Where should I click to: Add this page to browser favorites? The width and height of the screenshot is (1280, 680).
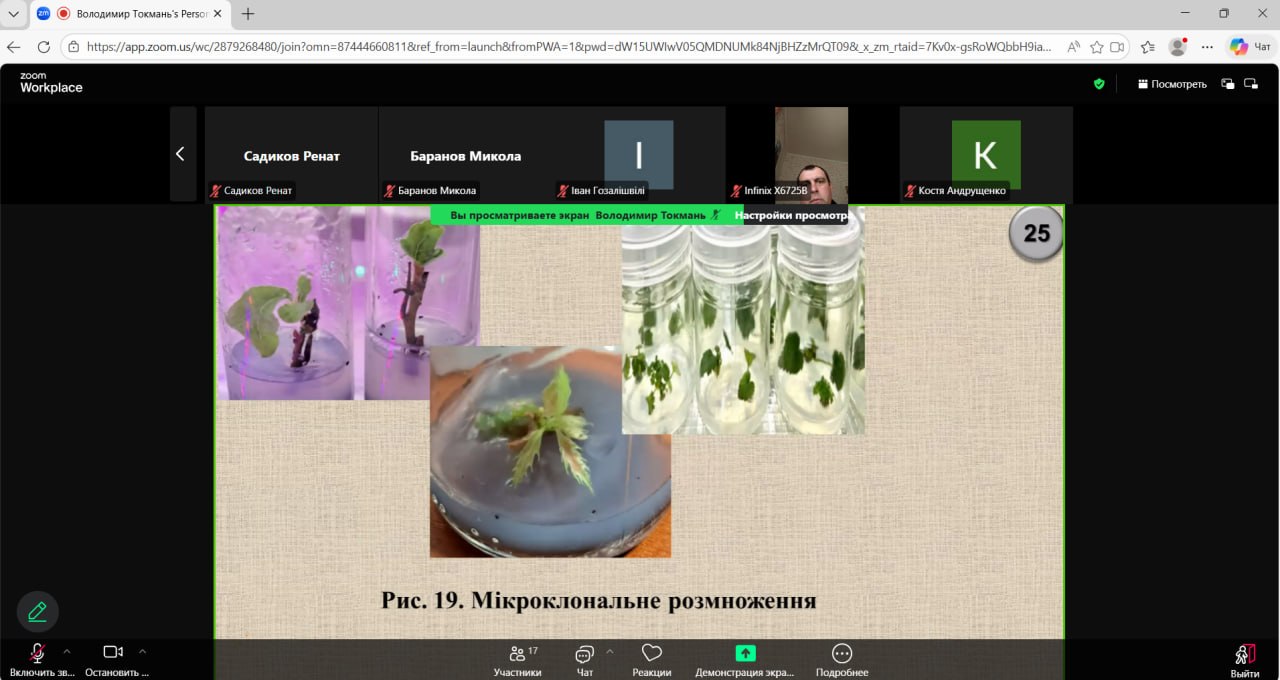tap(1096, 47)
